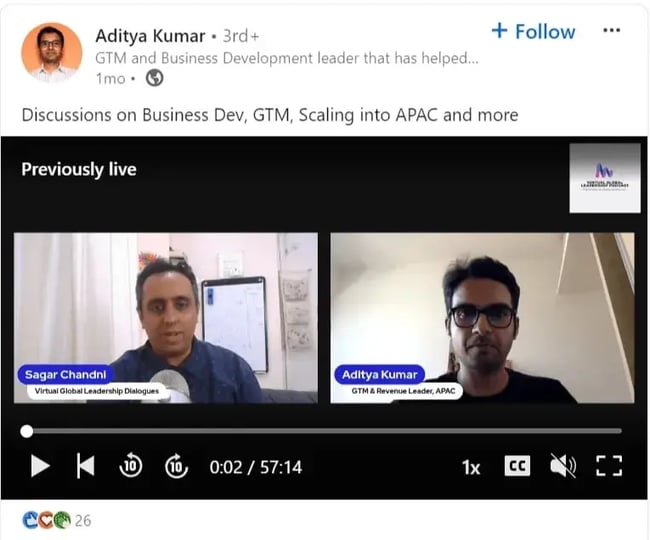This screenshot has height=540, width=650.
Task: Unmute the video sound
Action: tap(563, 466)
